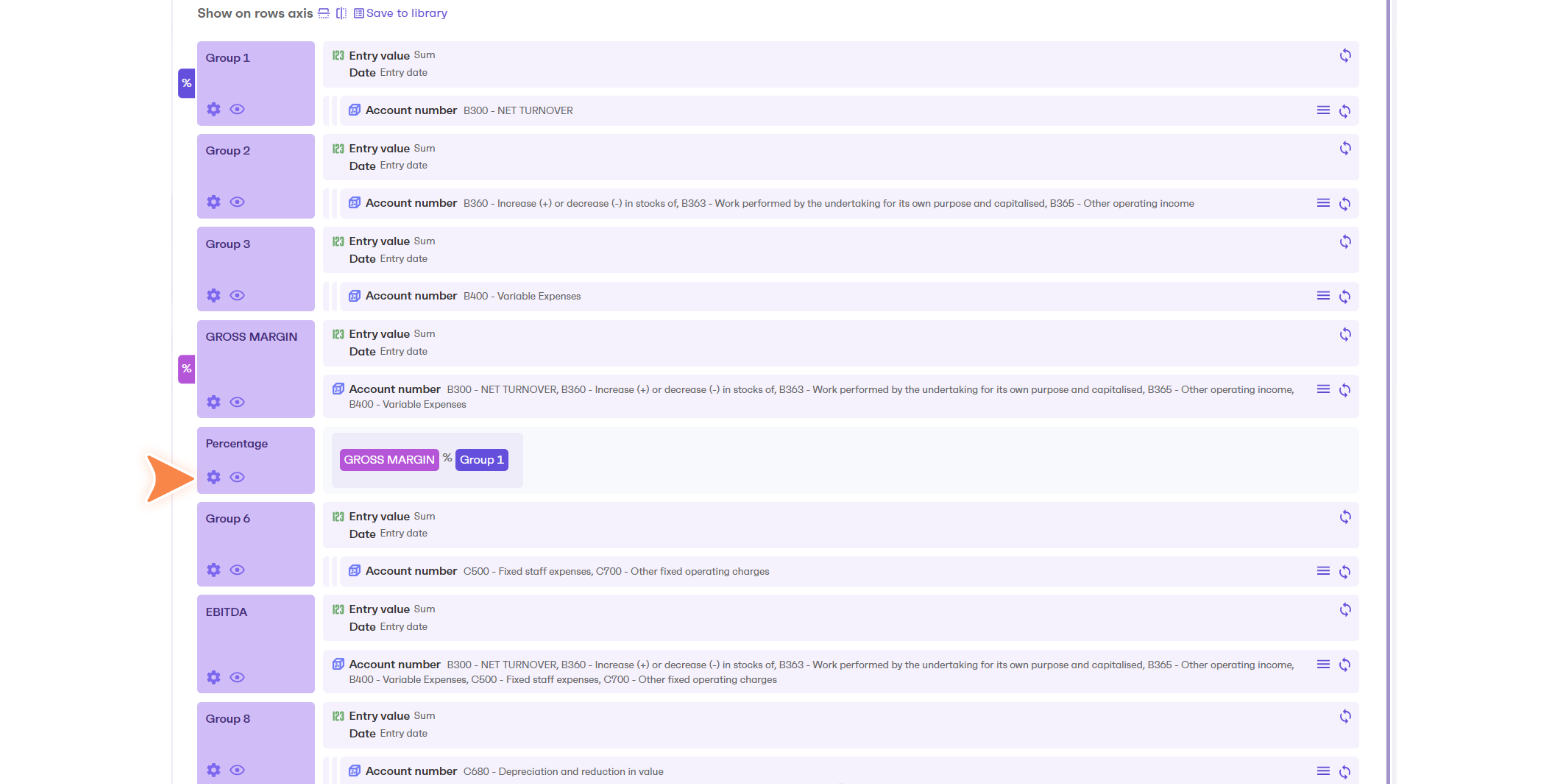Toggle visibility eye of Group 8
The image size is (1568, 784).
237,770
